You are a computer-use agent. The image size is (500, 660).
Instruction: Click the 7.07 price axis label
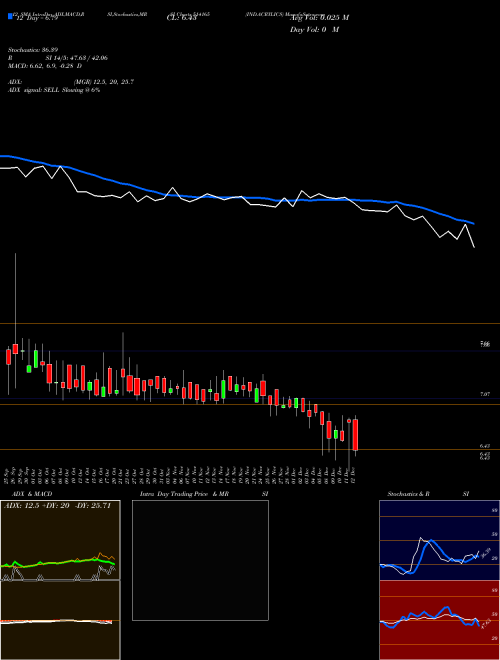485,394
